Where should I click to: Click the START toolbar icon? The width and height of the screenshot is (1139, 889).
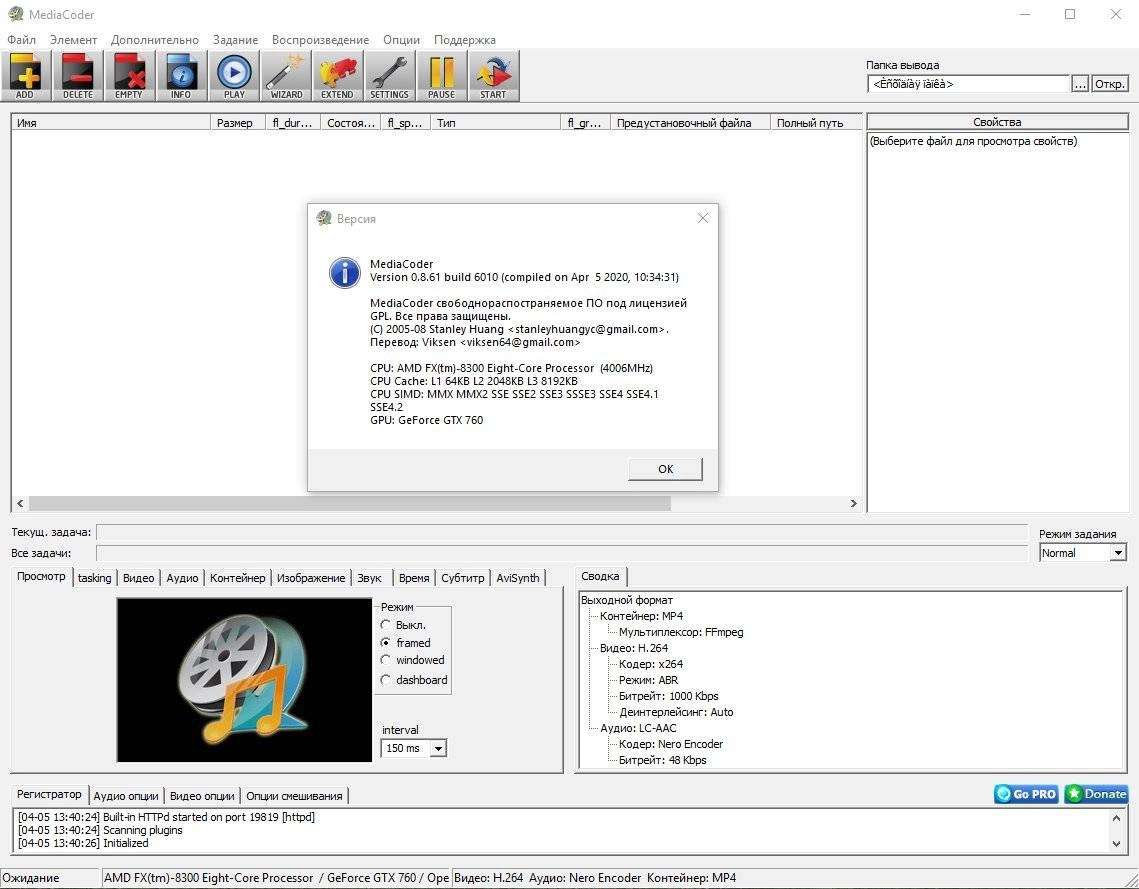coord(493,76)
